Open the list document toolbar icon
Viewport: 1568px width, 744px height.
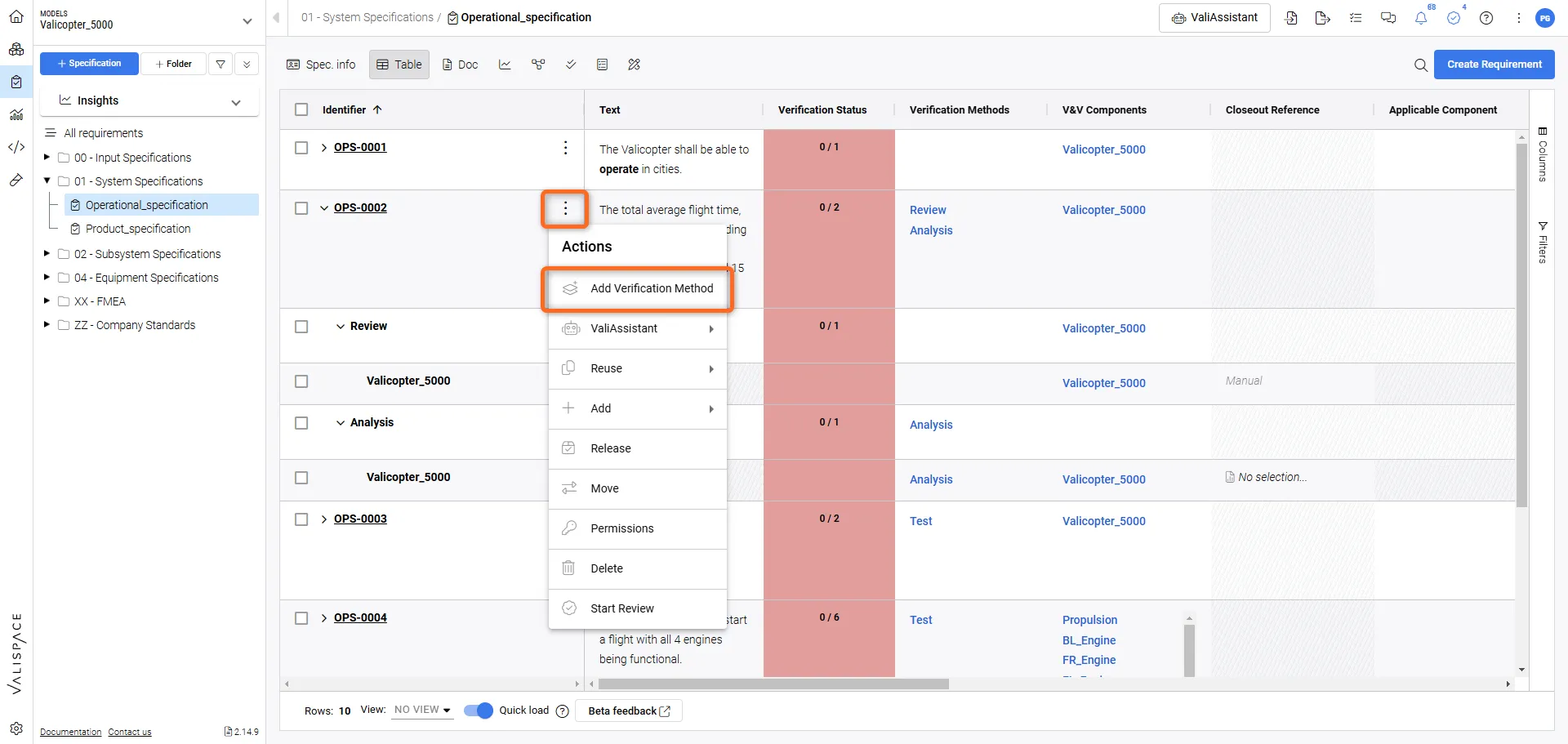pyautogui.click(x=603, y=65)
